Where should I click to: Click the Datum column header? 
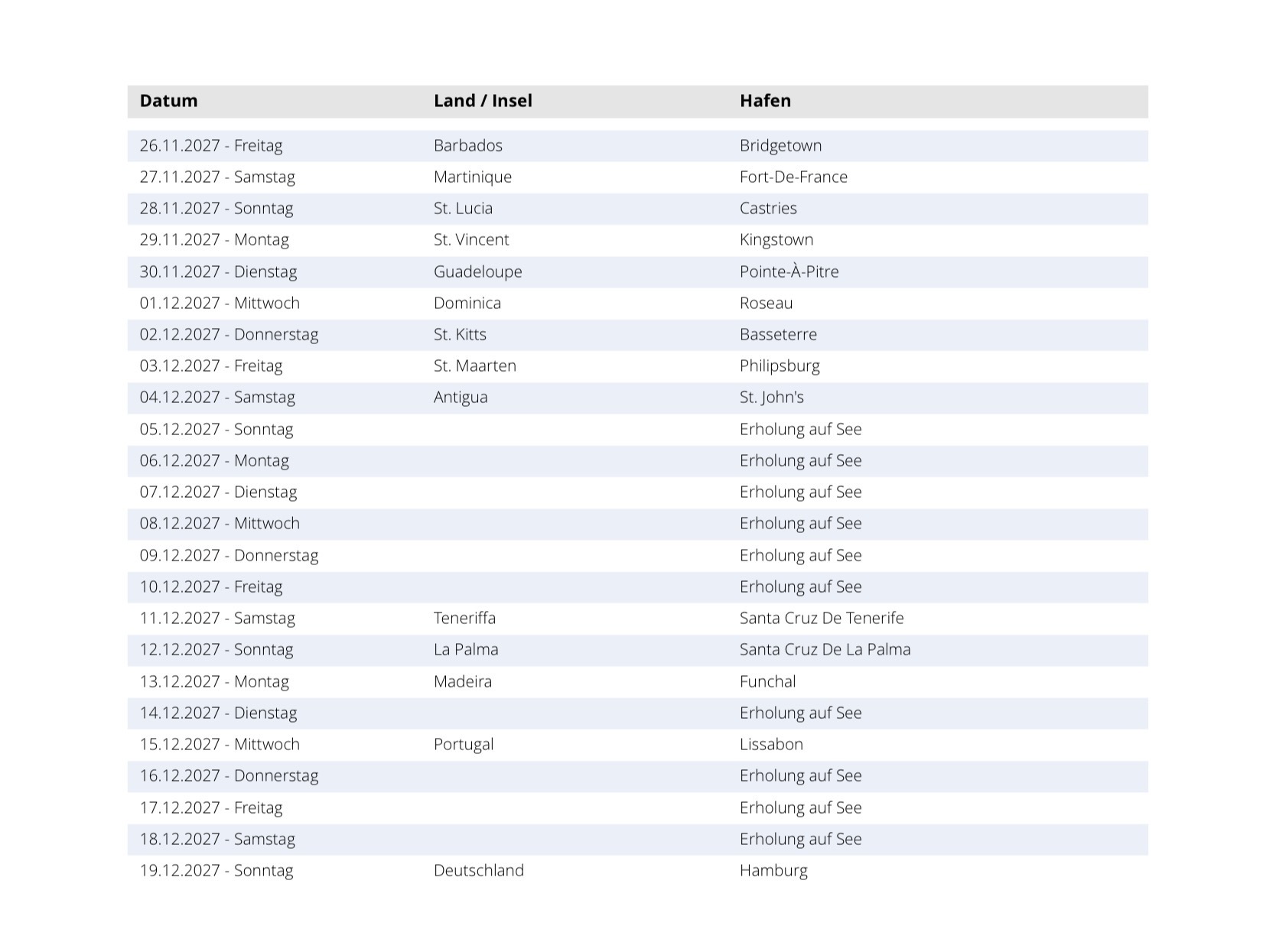168,101
